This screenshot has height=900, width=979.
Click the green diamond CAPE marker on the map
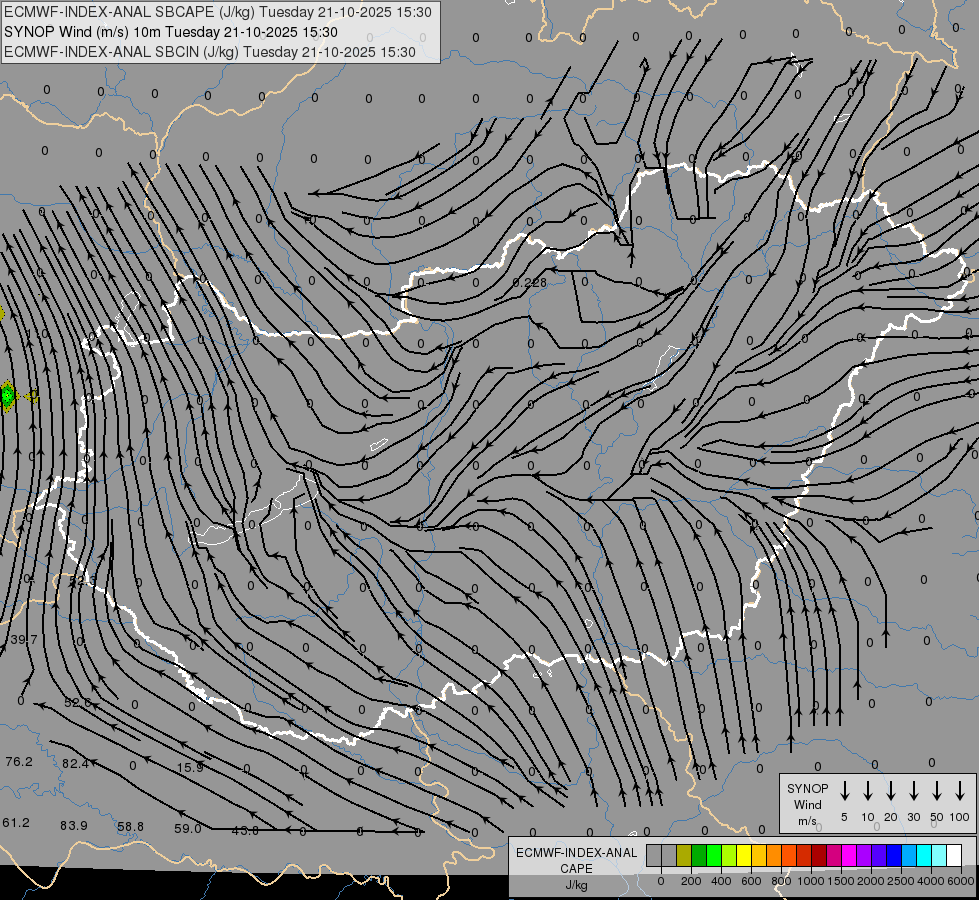tap(7, 396)
